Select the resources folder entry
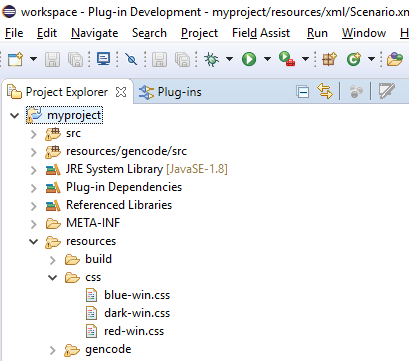This screenshot has width=409, height=361. click(x=91, y=241)
